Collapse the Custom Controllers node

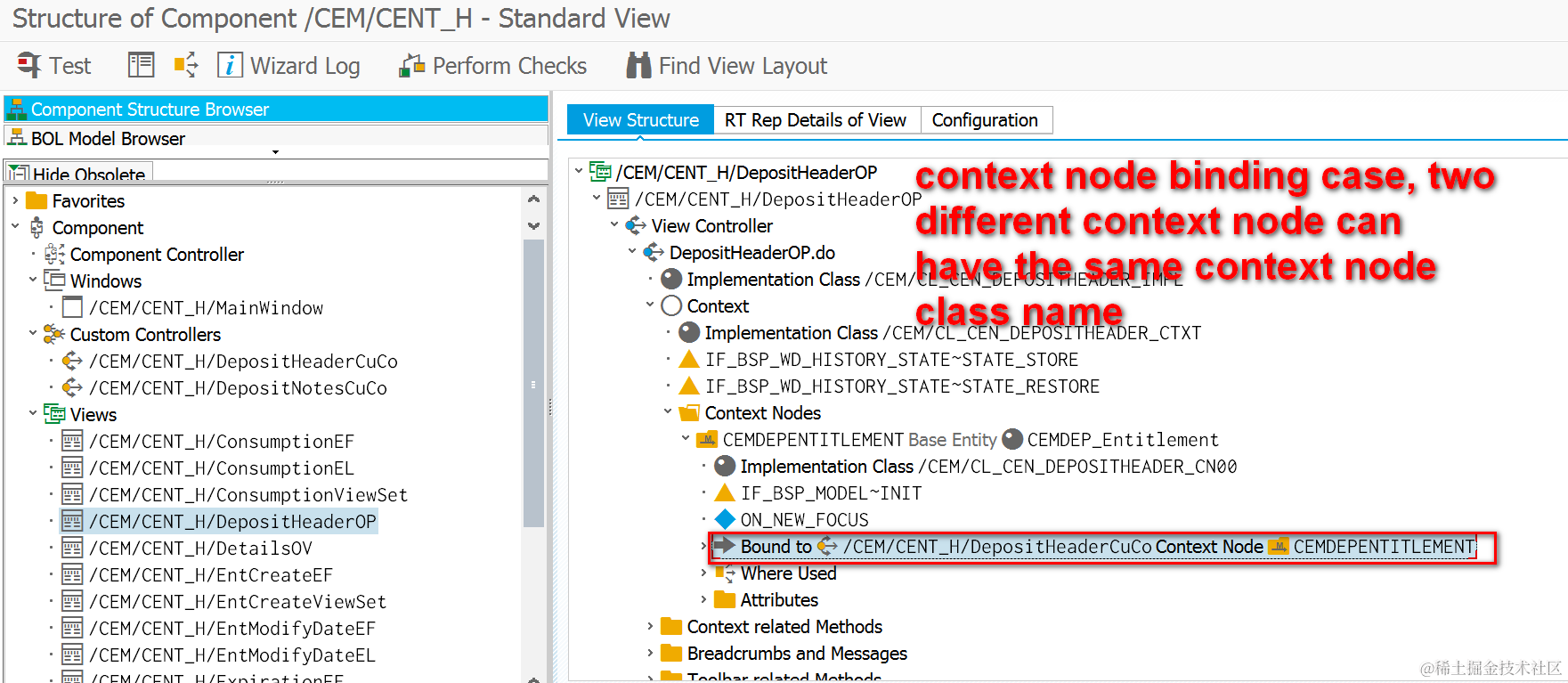(x=33, y=334)
